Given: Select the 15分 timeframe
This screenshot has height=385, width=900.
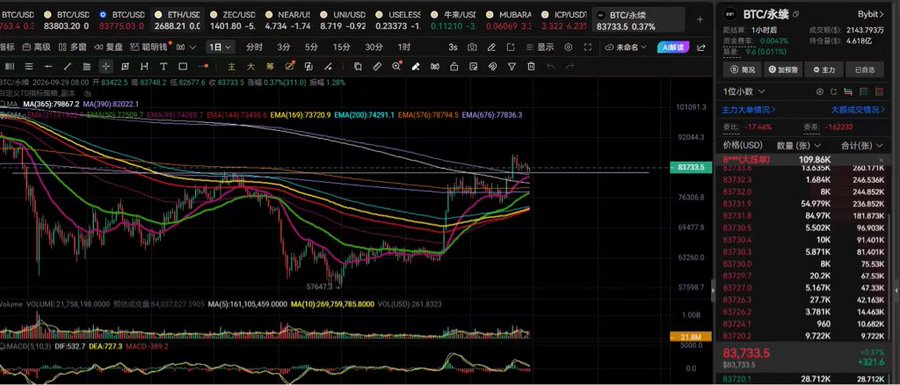Looking at the screenshot, I should click(x=342, y=47).
